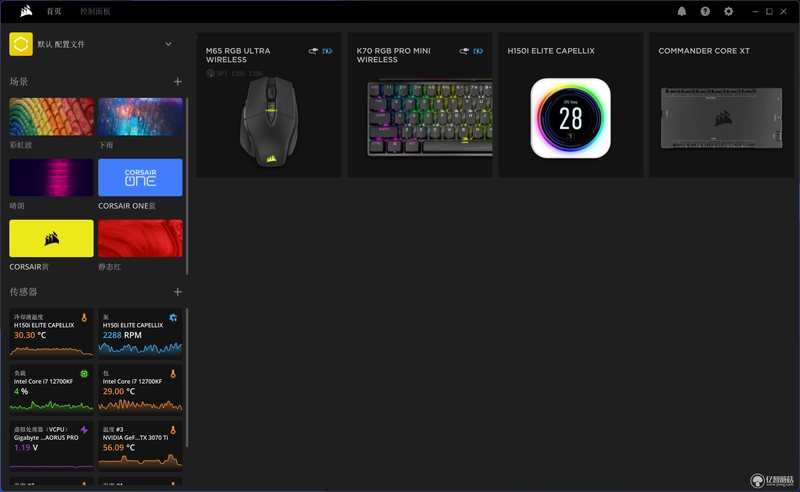Click the Corsair sails logo icon
Viewport: 800px width, 492px height.
[26, 11]
